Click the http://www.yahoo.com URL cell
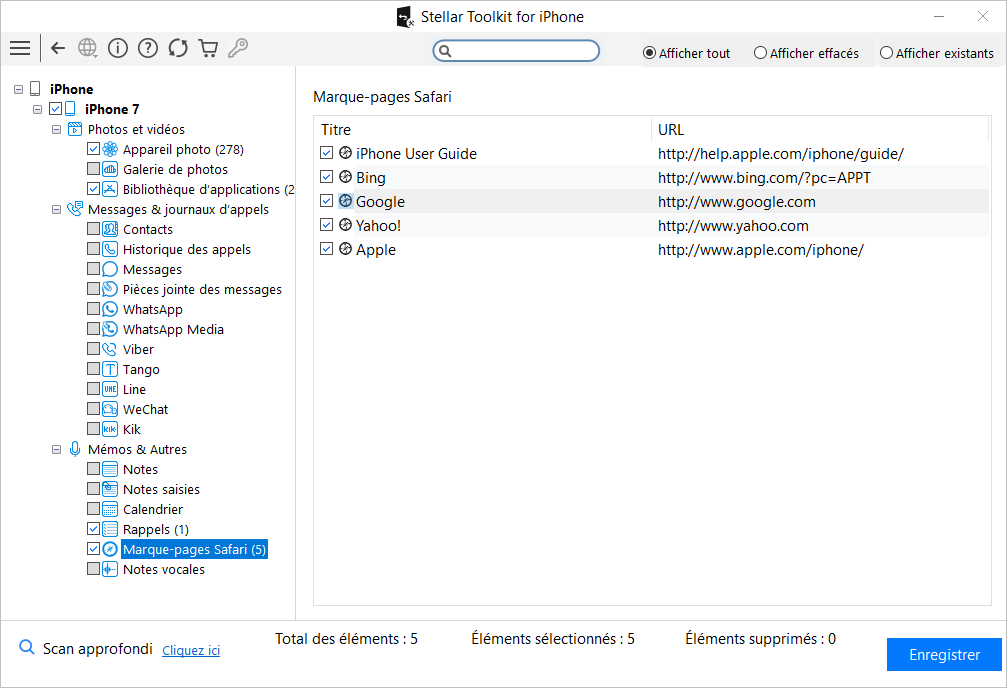The height and width of the screenshot is (688, 1007). (x=733, y=225)
